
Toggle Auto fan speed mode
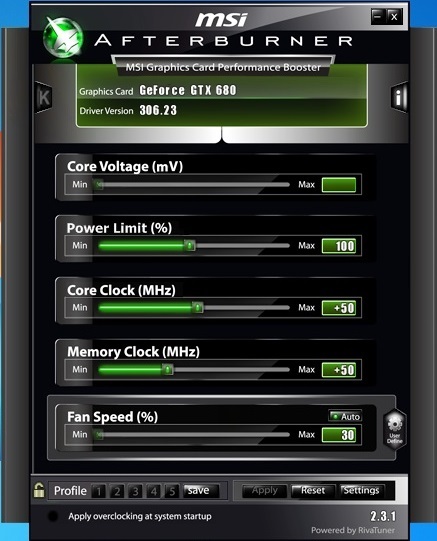pyautogui.click(x=345, y=416)
